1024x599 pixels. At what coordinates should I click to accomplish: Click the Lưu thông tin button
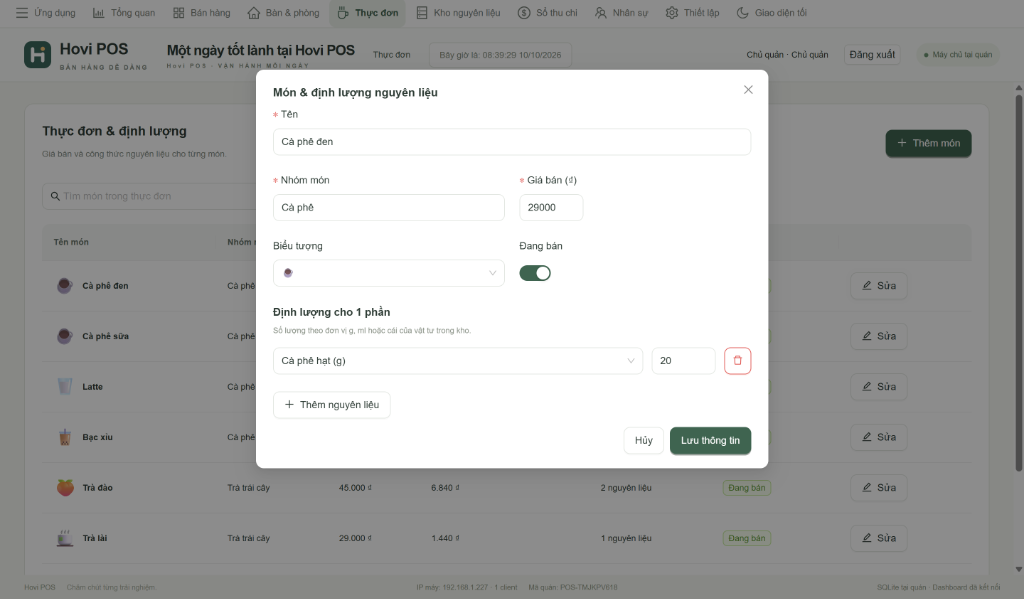tap(711, 440)
